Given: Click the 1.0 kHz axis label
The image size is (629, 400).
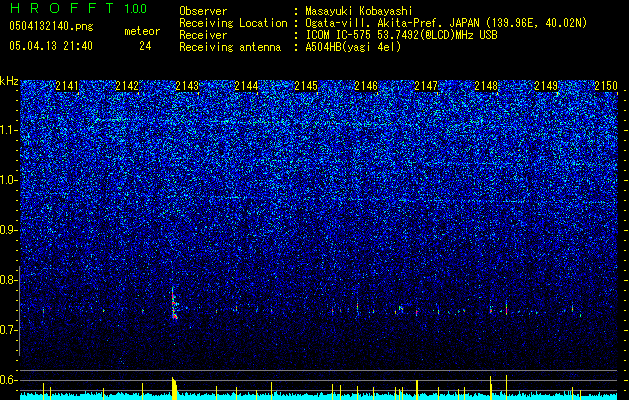Looking at the screenshot, I should point(9,180).
